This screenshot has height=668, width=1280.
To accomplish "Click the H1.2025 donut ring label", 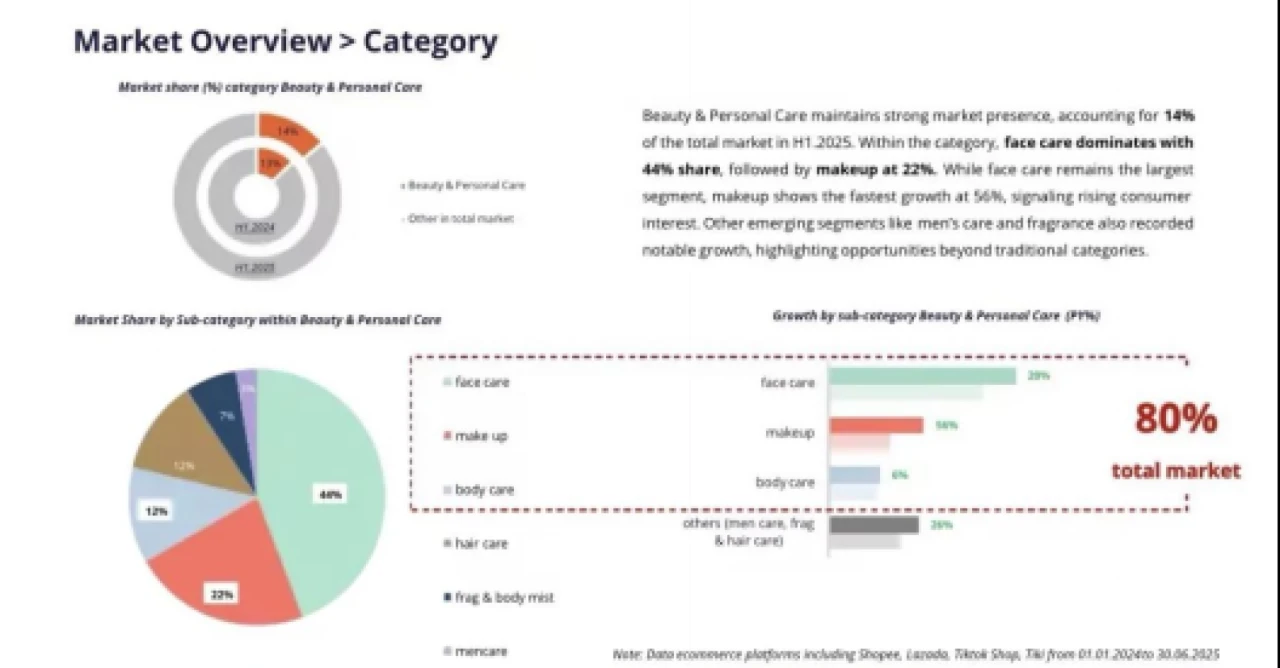I will tap(256, 268).
